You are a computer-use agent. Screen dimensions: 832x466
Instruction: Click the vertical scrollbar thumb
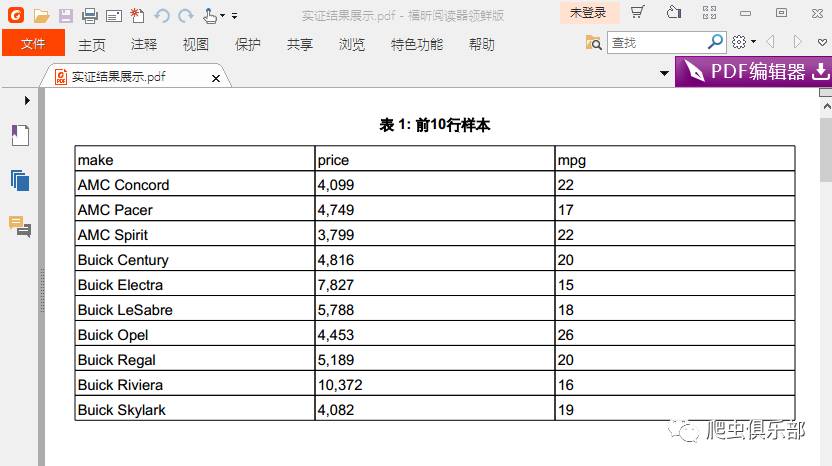pyautogui.click(x=826, y=150)
